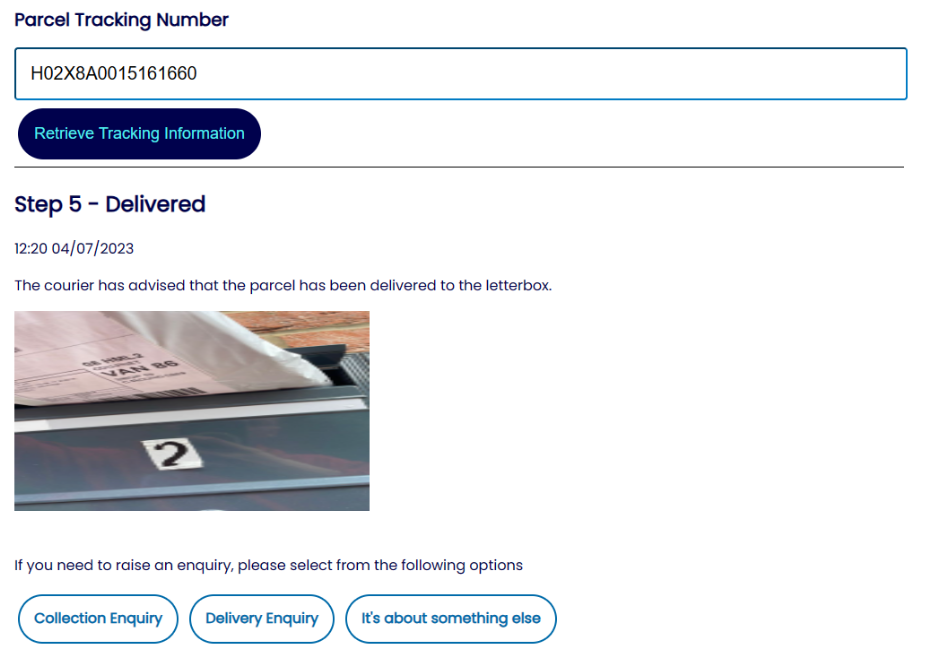This screenshot has height=656, width=927.
Task: Click the horizontal divider below the button
Action: click(x=459, y=167)
